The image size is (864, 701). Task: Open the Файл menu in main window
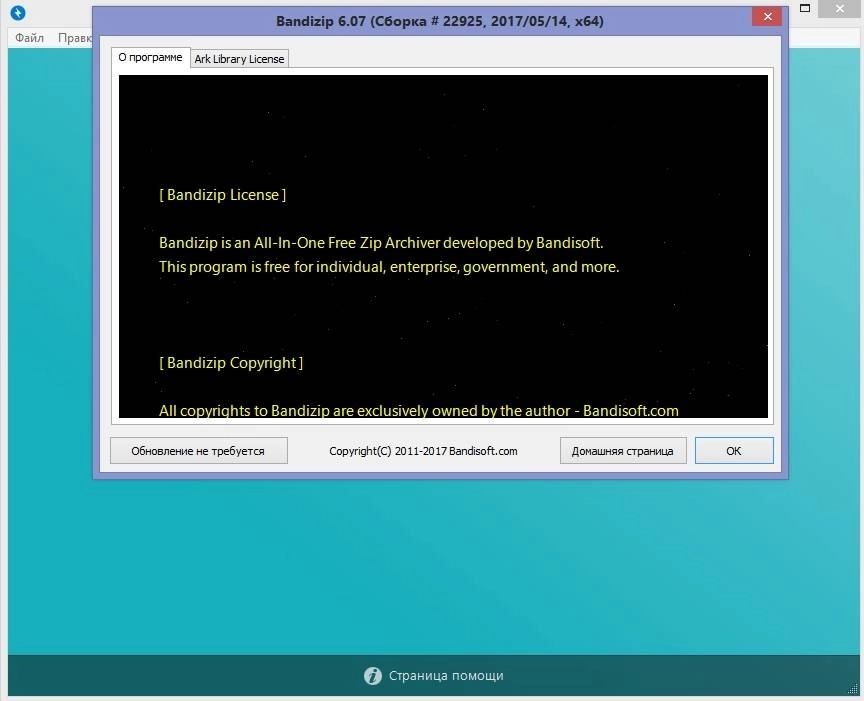coord(29,37)
